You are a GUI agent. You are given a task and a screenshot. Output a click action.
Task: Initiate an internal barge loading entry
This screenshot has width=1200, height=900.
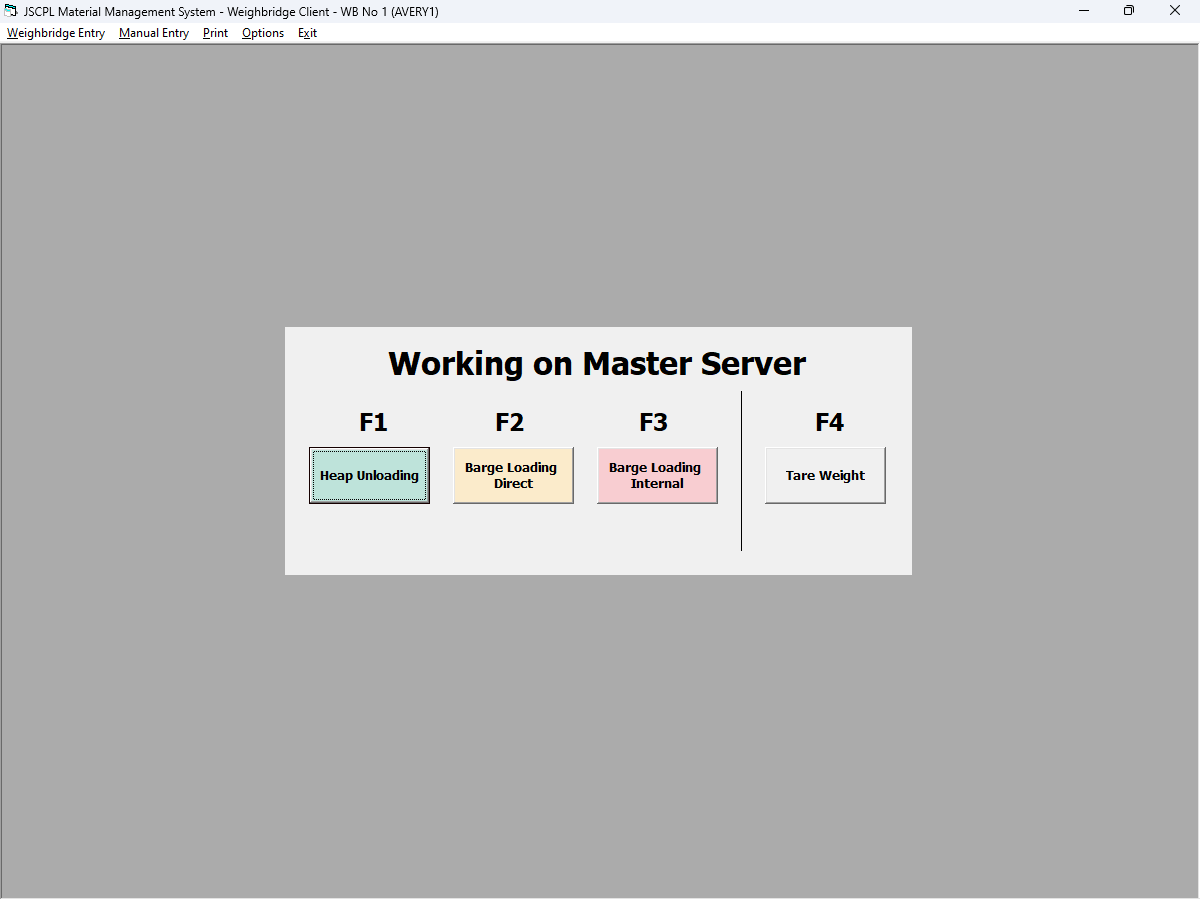pos(657,475)
